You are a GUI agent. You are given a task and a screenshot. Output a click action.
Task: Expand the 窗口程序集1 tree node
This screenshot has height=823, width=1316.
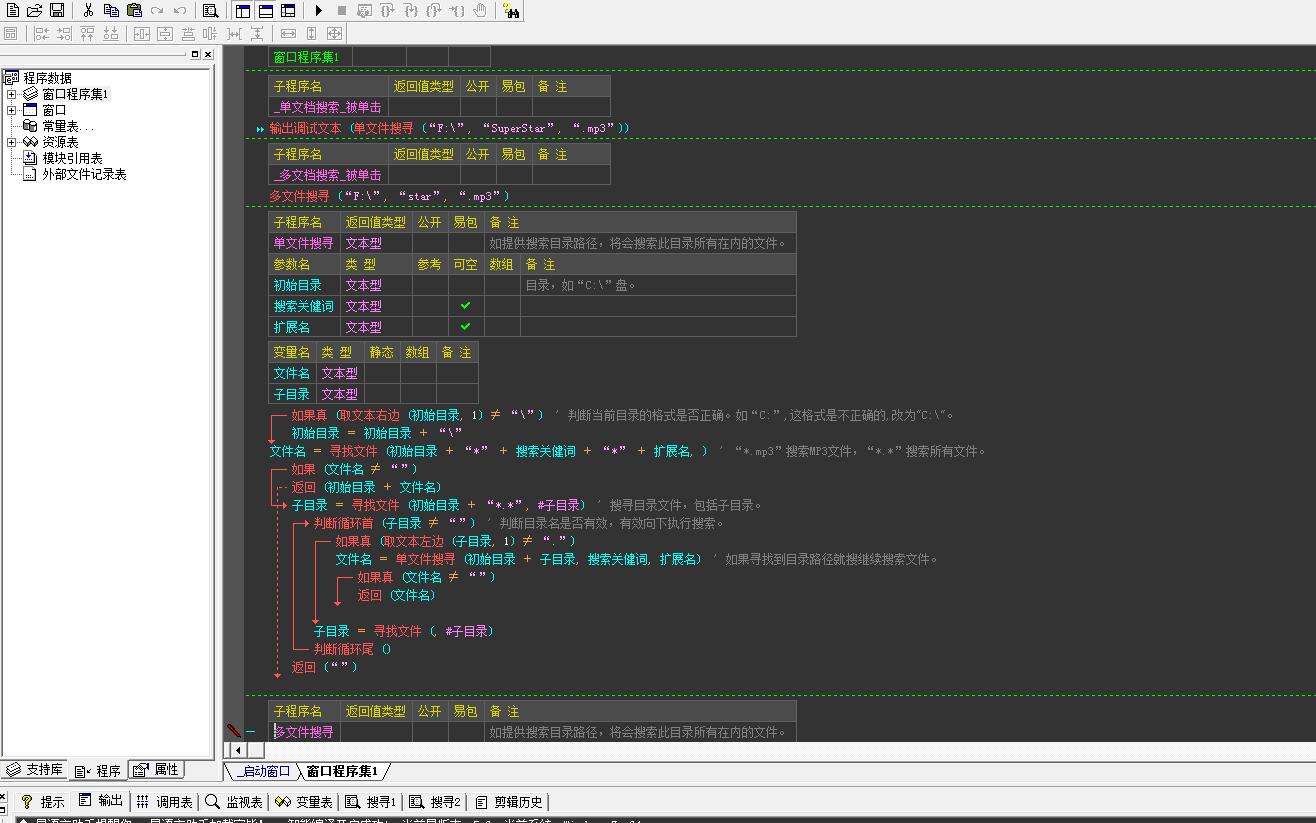[x=12, y=94]
